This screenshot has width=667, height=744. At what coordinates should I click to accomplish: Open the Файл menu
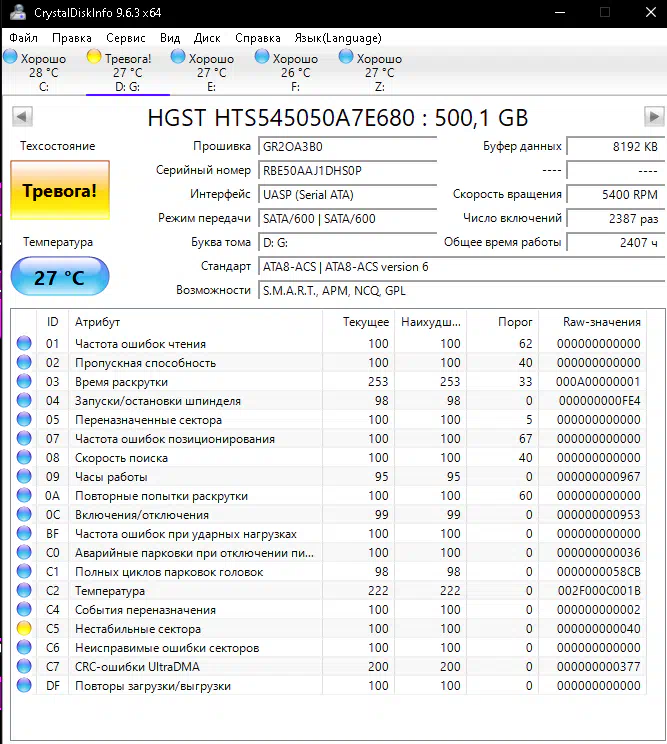coord(23,38)
